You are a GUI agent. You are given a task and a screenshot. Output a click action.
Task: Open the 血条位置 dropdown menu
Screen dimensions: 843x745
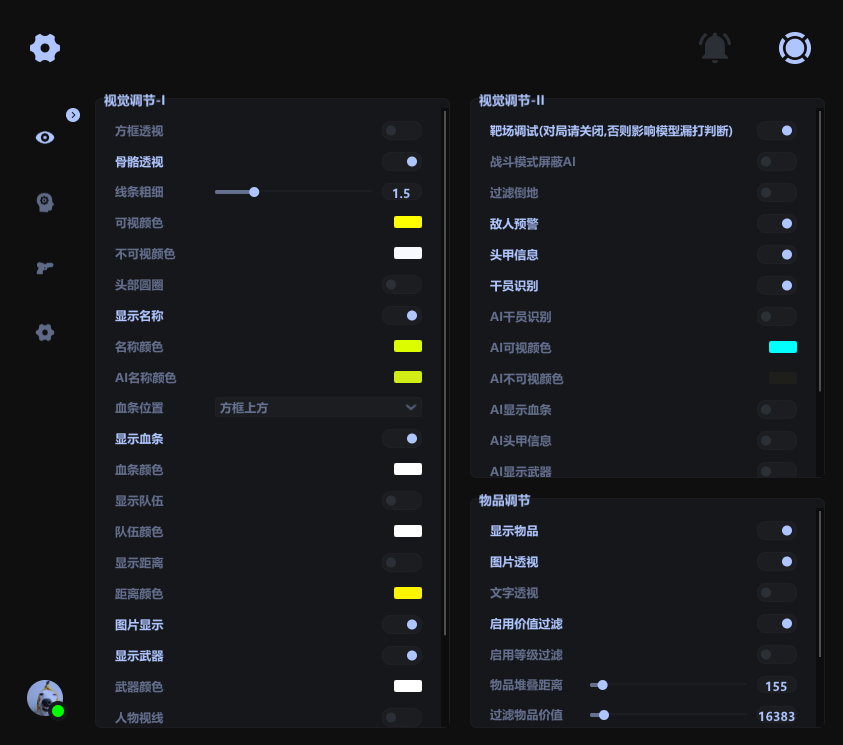[x=318, y=408]
